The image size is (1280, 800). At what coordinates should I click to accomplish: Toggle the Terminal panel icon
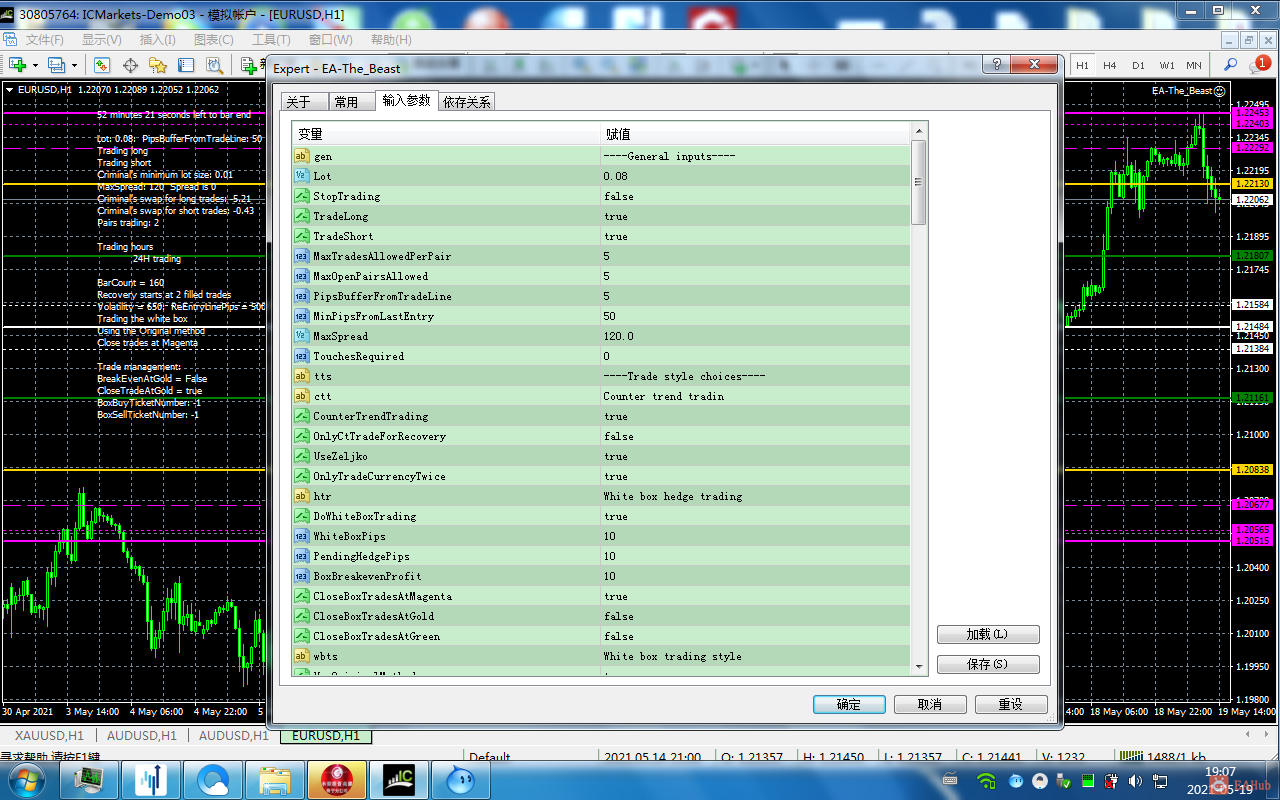click(x=186, y=65)
